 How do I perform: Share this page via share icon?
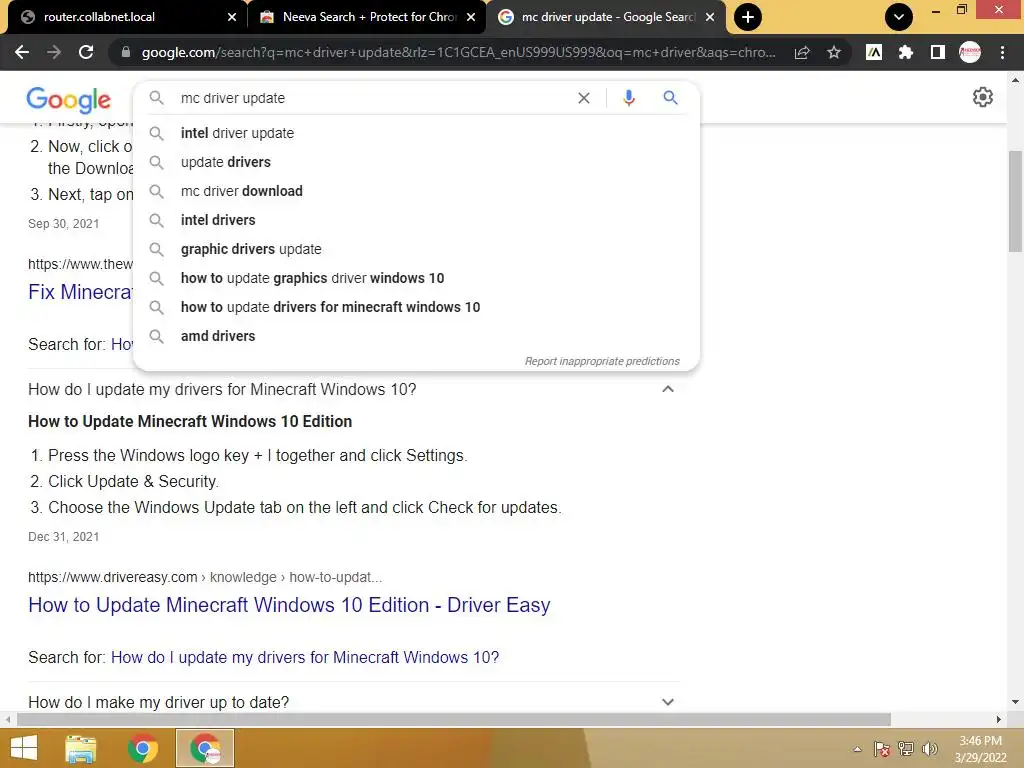[x=802, y=52]
